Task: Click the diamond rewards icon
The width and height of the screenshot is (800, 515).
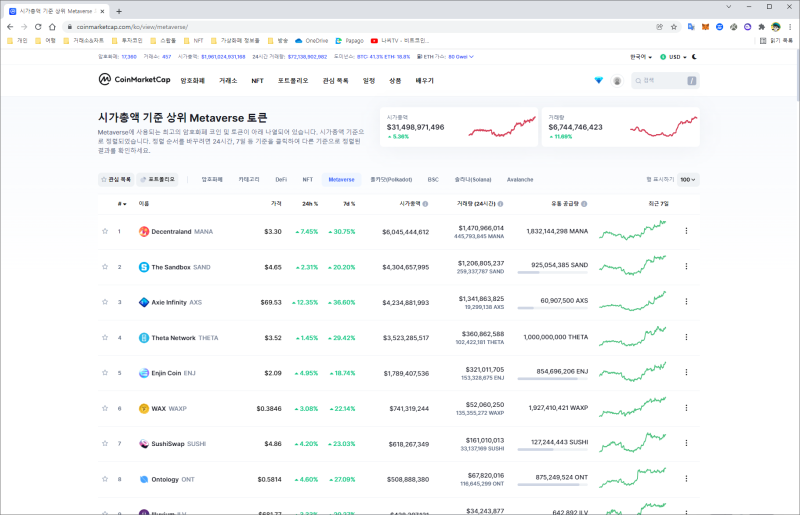Action: click(x=598, y=81)
